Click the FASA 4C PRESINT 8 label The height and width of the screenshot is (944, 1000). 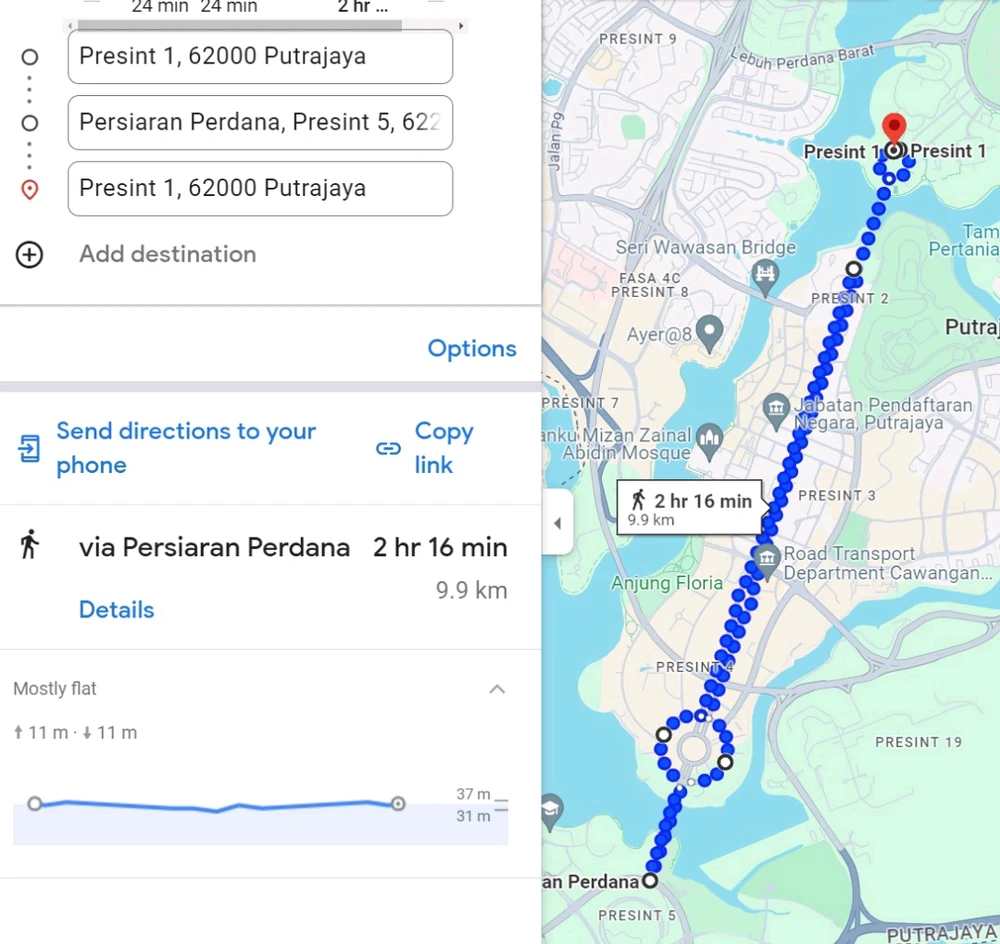(649, 285)
